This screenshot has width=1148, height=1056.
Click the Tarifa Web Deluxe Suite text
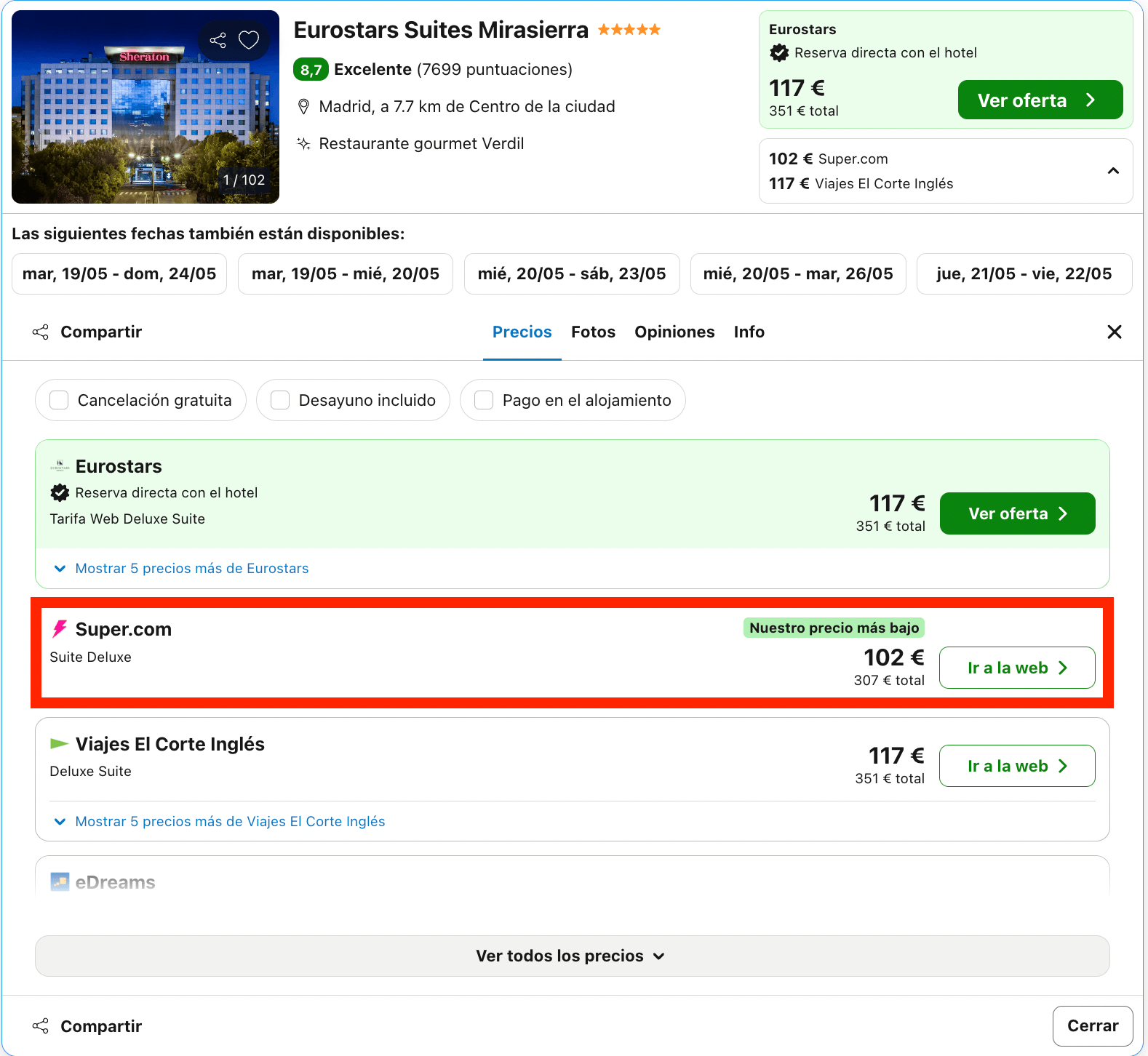pyautogui.click(x=127, y=519)
